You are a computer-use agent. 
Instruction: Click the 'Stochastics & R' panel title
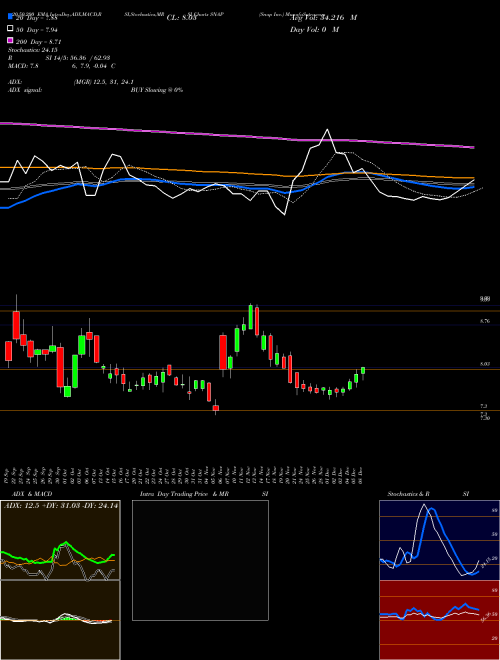coord(408,494)
